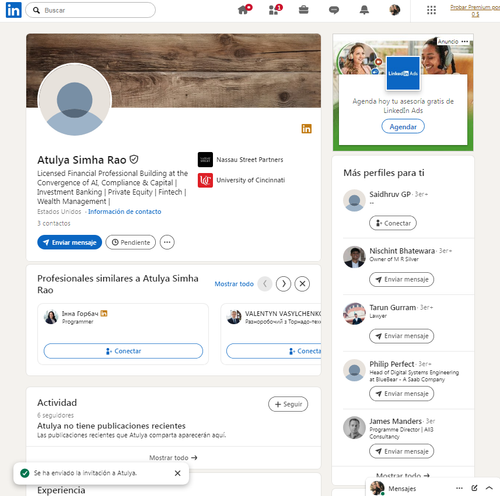
Task: Open Інна Горбач's profile picture
Action: [51, 317]
